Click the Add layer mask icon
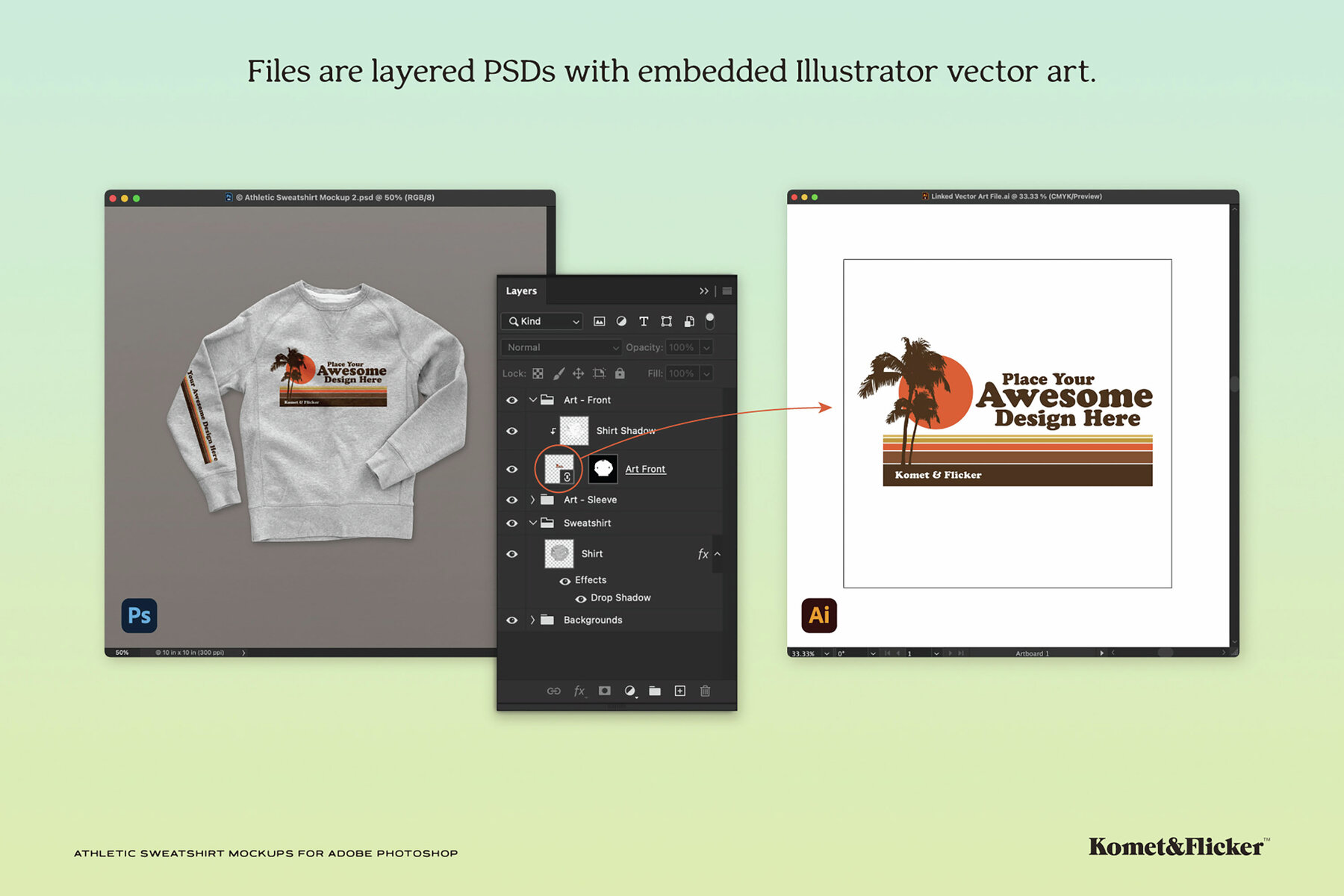Screen dimensions: 1344x896 605,690
